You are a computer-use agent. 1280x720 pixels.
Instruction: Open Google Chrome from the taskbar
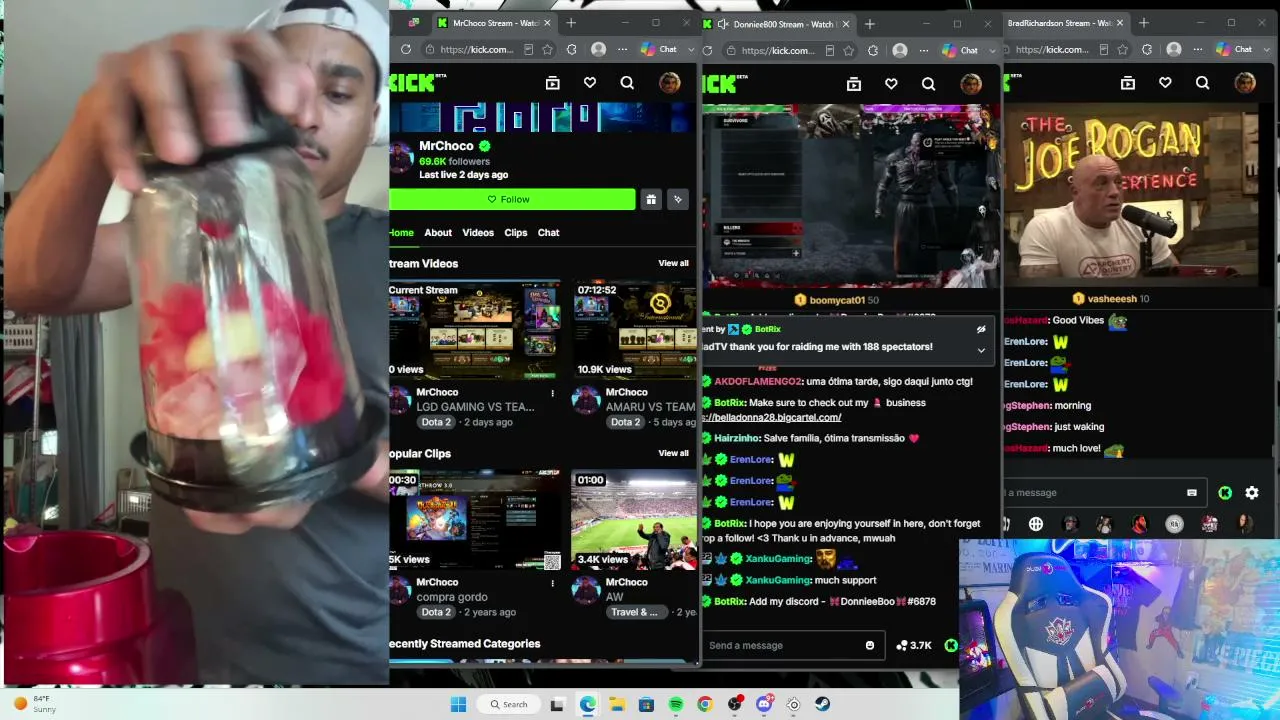click(705, 704)
